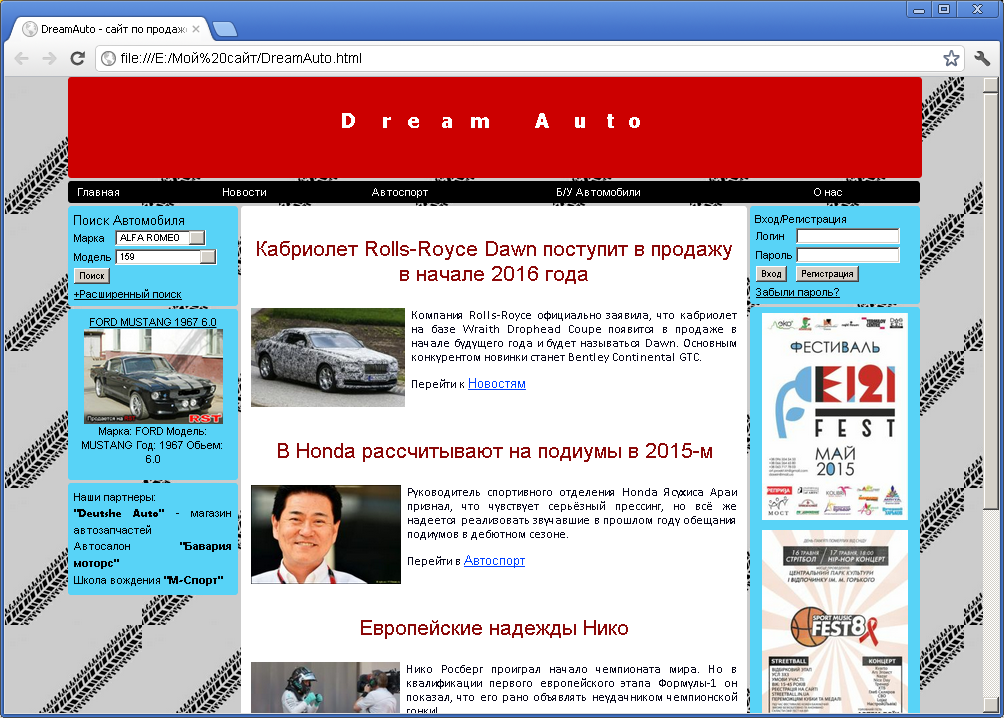Open the Автоспорт menu item

400,192
